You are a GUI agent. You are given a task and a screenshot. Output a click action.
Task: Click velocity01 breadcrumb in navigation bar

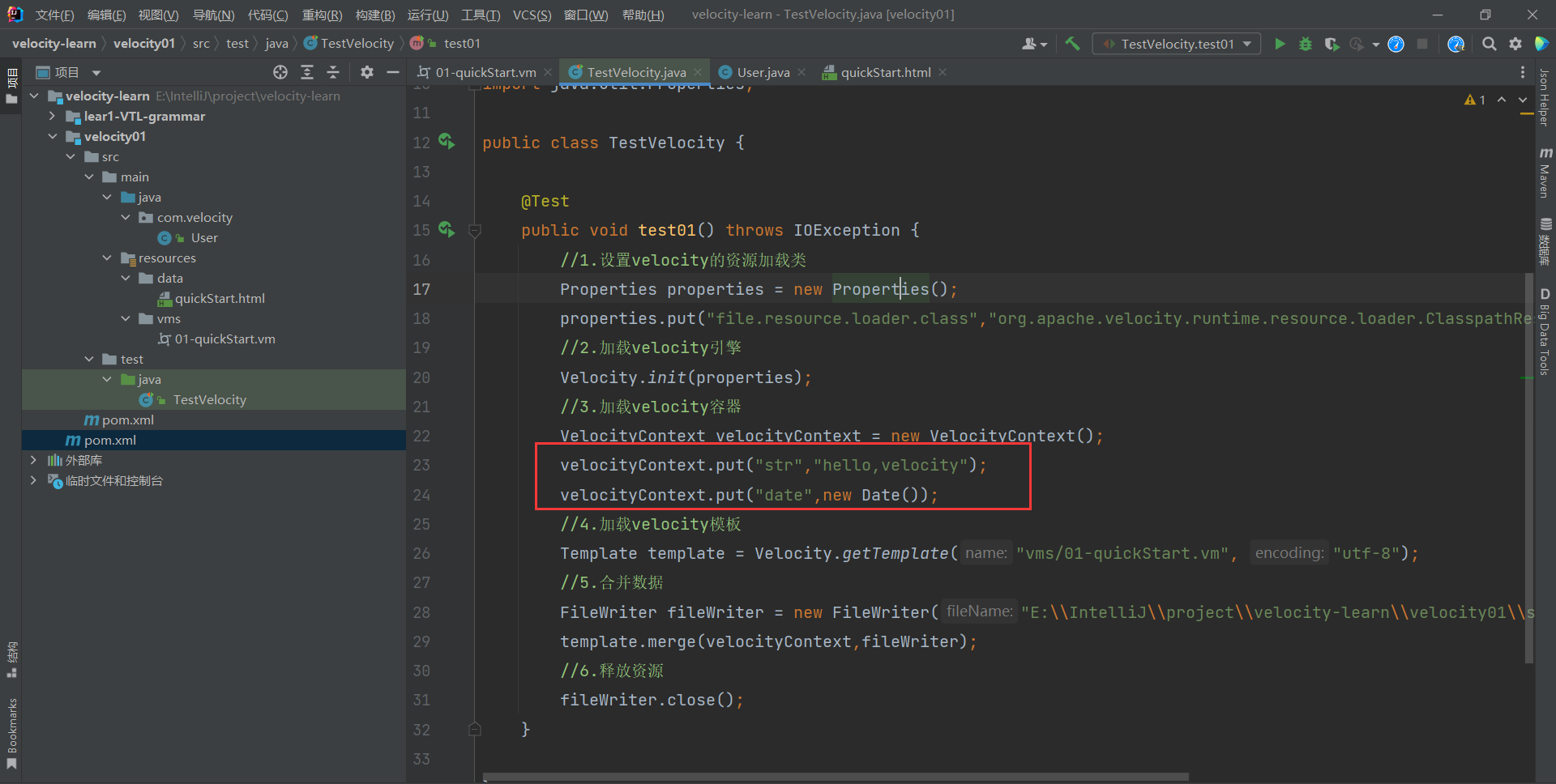click(x=144, y=44)
